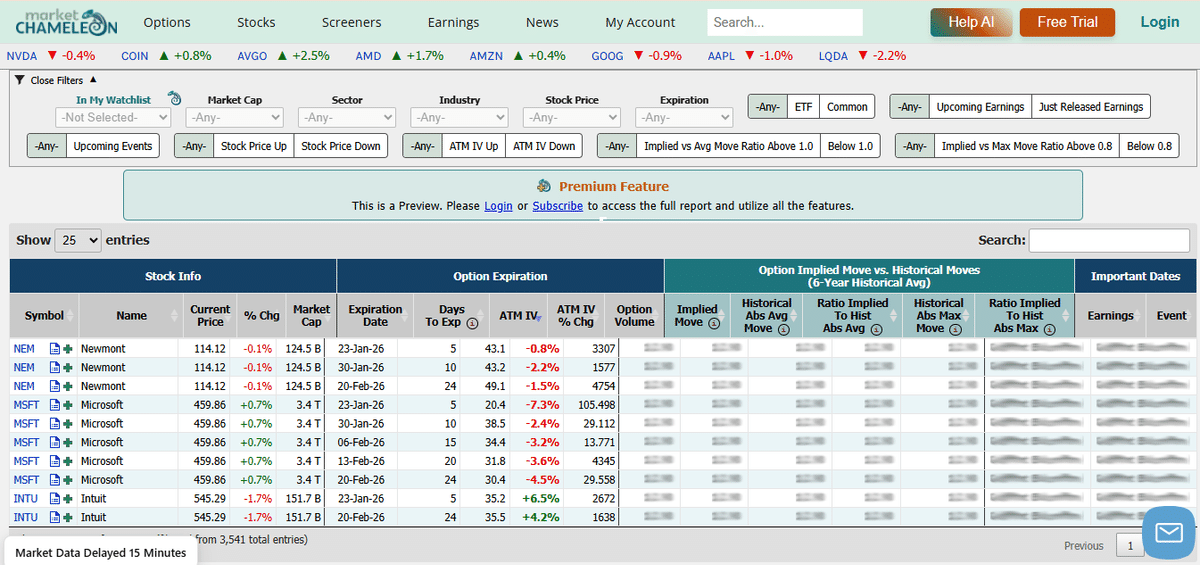
Task: Open the Expiration dropdown
Action: click(684, 118)
